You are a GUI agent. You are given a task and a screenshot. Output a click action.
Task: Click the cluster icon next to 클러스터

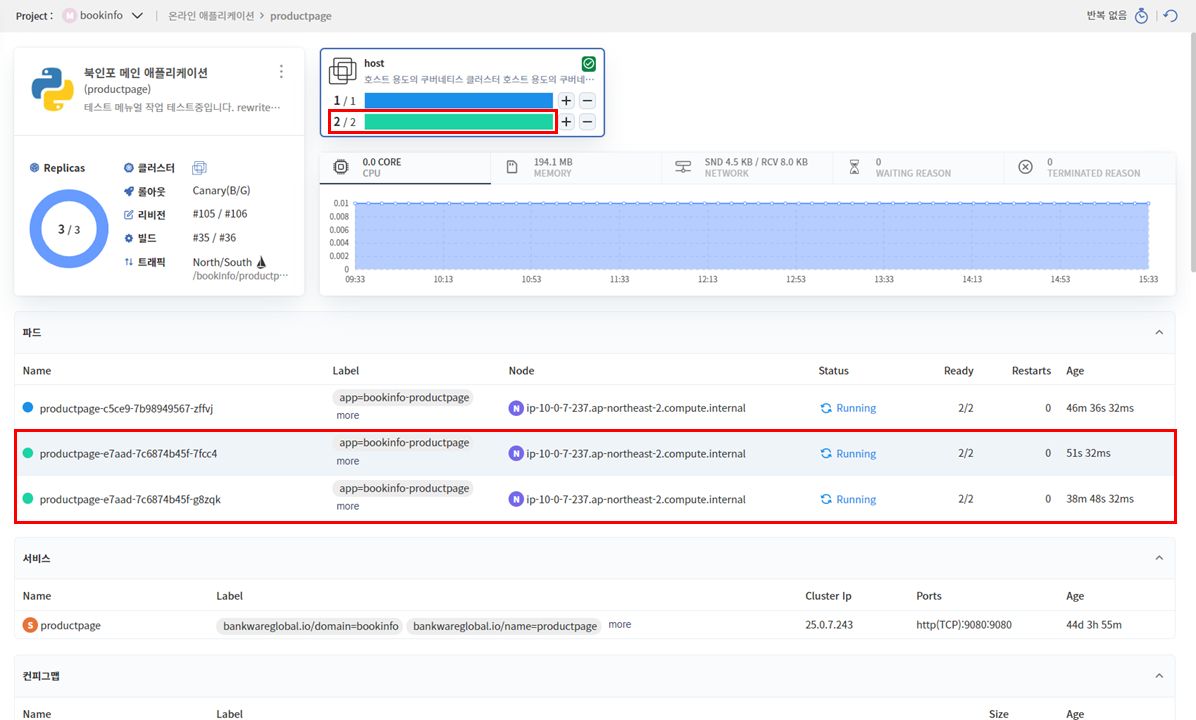(x=199, y=168)
